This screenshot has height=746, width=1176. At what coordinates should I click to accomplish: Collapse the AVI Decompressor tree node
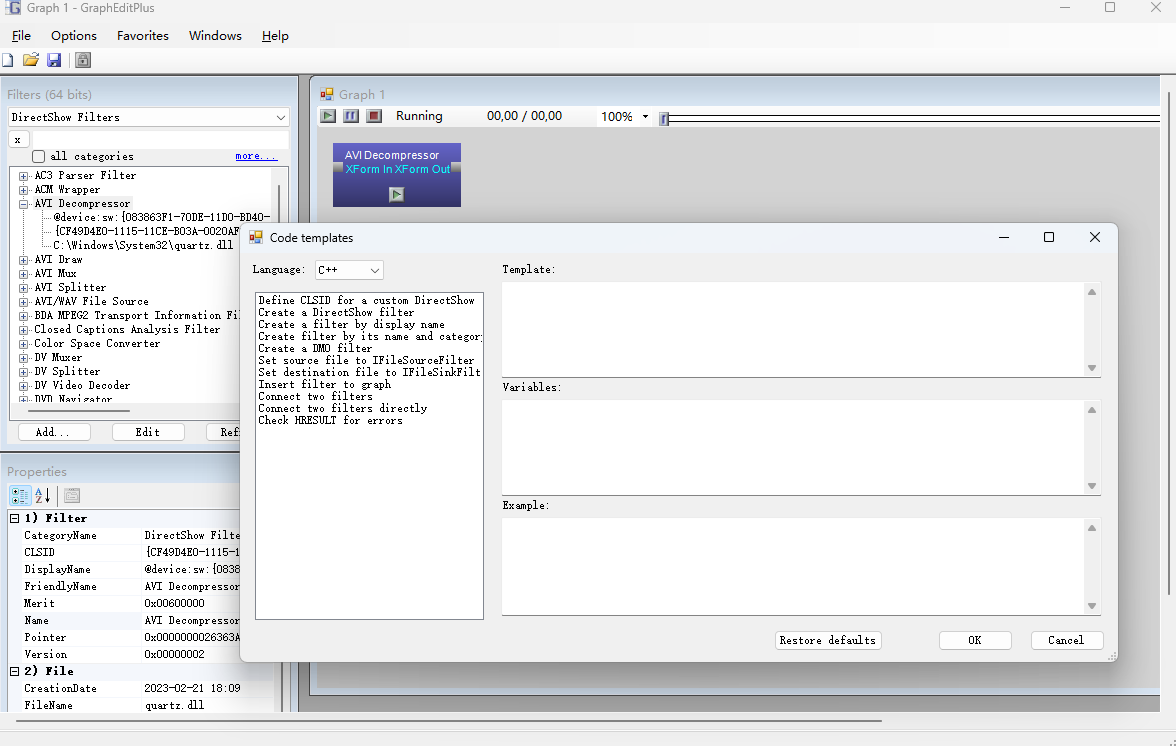(x=23, y=204)
